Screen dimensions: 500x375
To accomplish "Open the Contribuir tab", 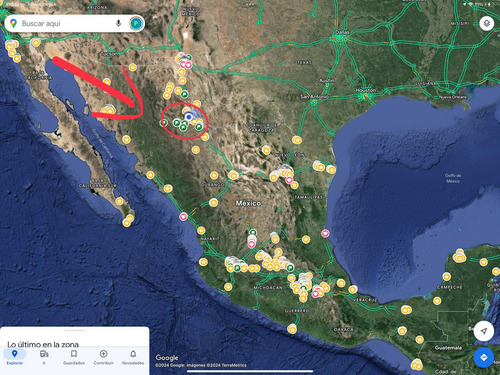I will point(103,357).
